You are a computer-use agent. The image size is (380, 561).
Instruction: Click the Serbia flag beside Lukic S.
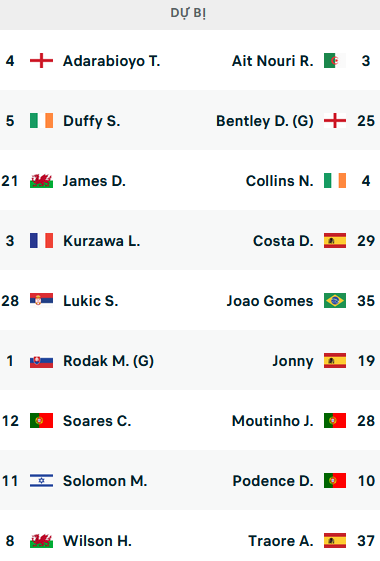pyautogui.click(x=41, y=301)
